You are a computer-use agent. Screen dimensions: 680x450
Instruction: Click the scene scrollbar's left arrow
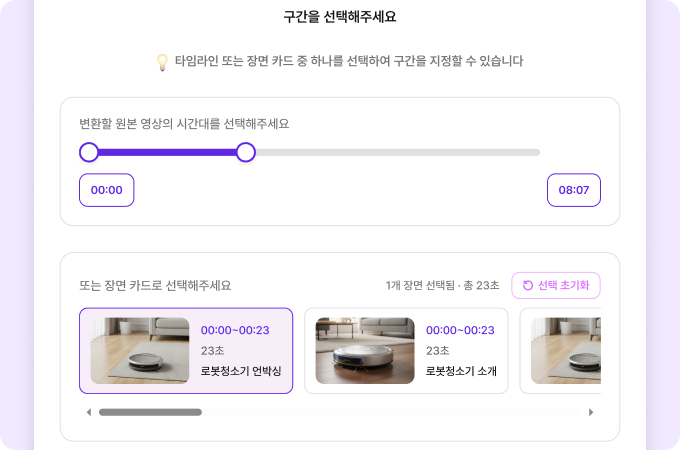88,412
